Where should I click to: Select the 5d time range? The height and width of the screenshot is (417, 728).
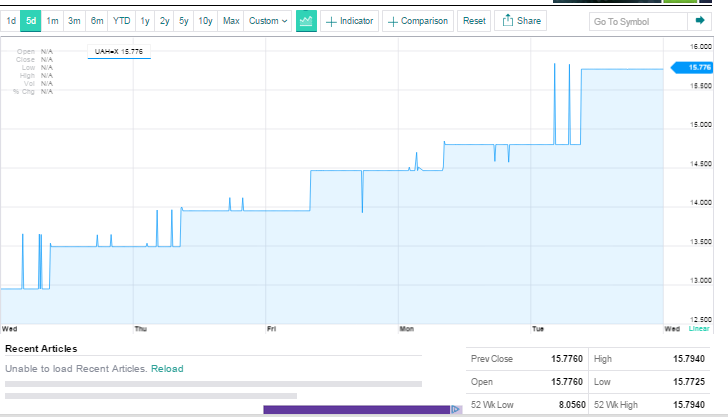pyautogui.click(x=31, y=21)
